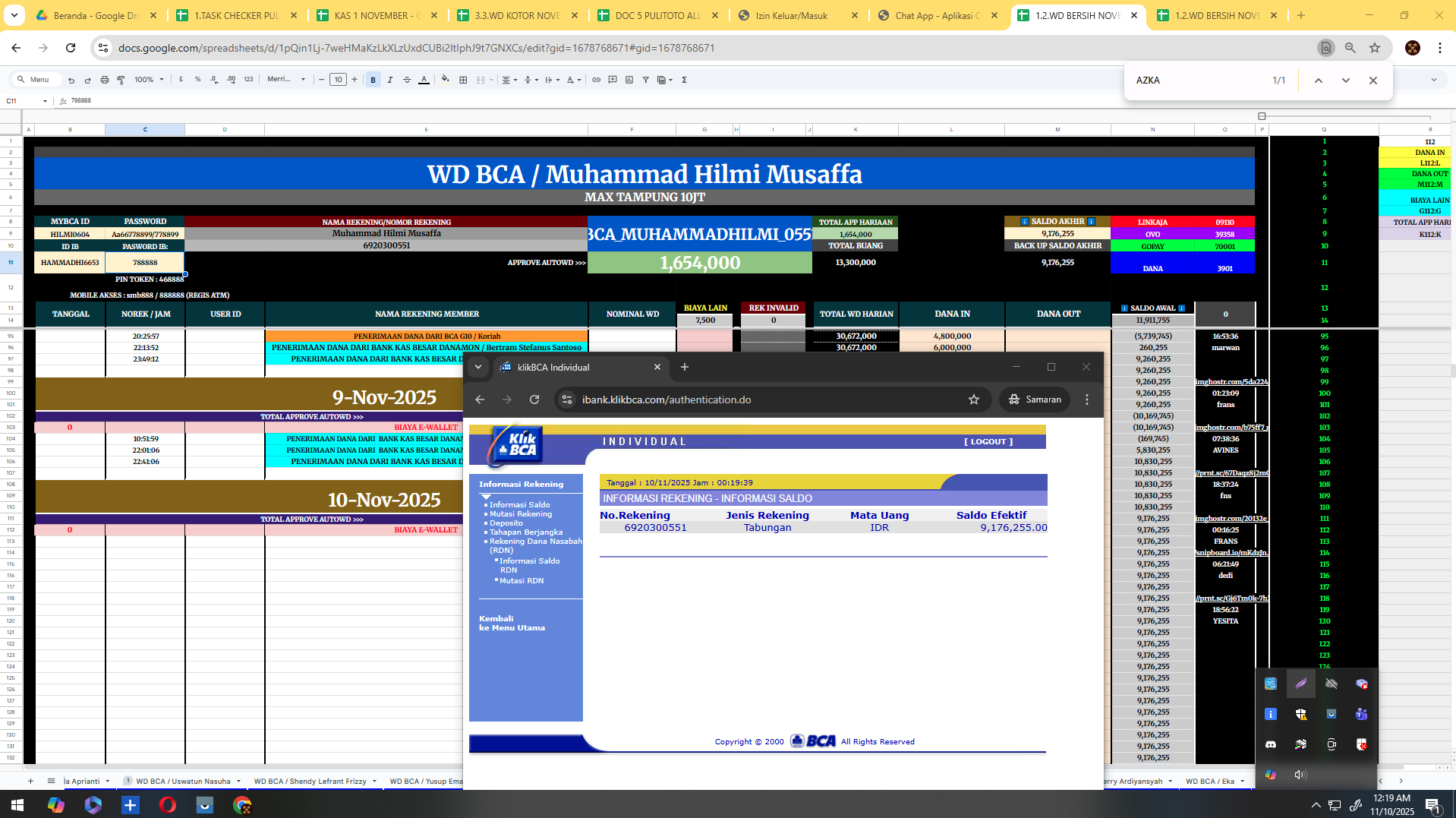Open Microsoft Teams from the system tray
1456x818 pixels.
[x=1362, y=714]
